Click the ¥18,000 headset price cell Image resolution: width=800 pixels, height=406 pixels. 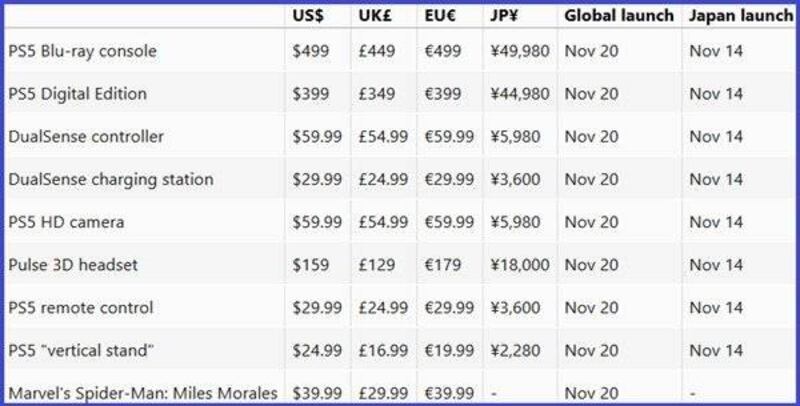520,265
